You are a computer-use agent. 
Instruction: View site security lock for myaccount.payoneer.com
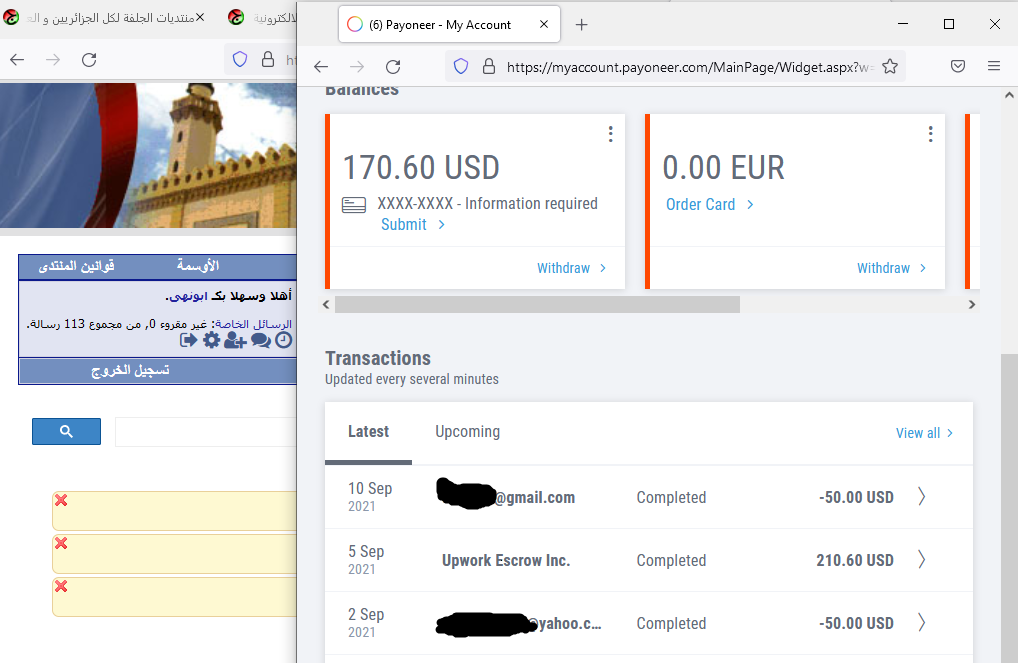pos(489,66)
